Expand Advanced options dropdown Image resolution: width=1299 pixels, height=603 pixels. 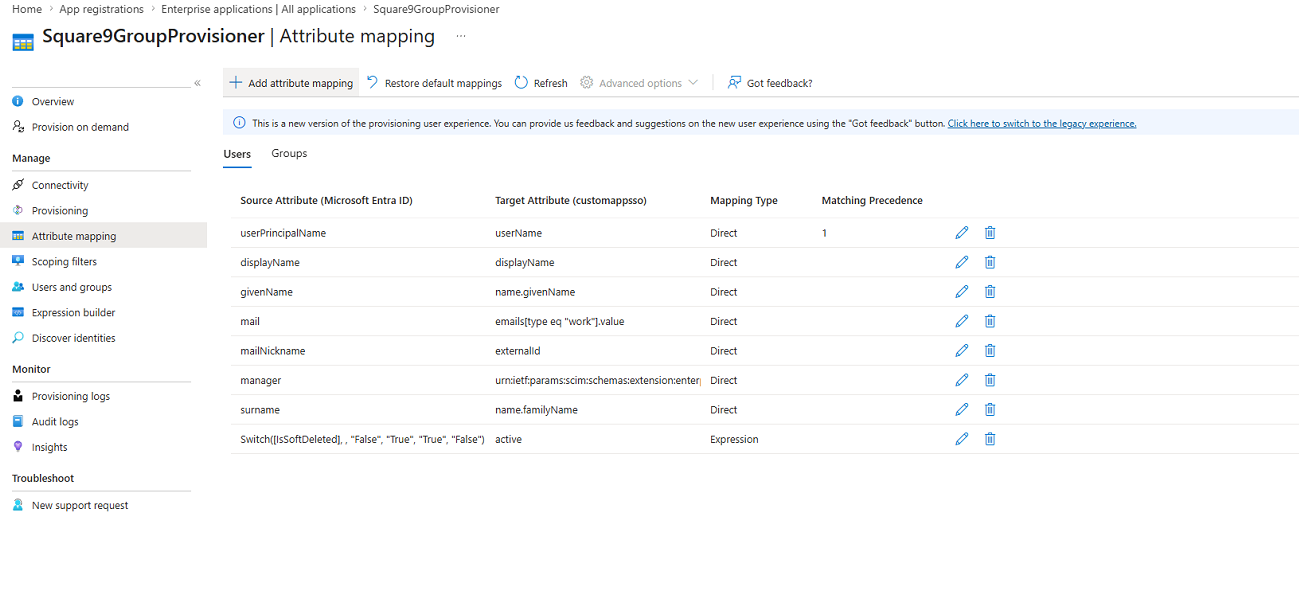[x=639, y=83]
